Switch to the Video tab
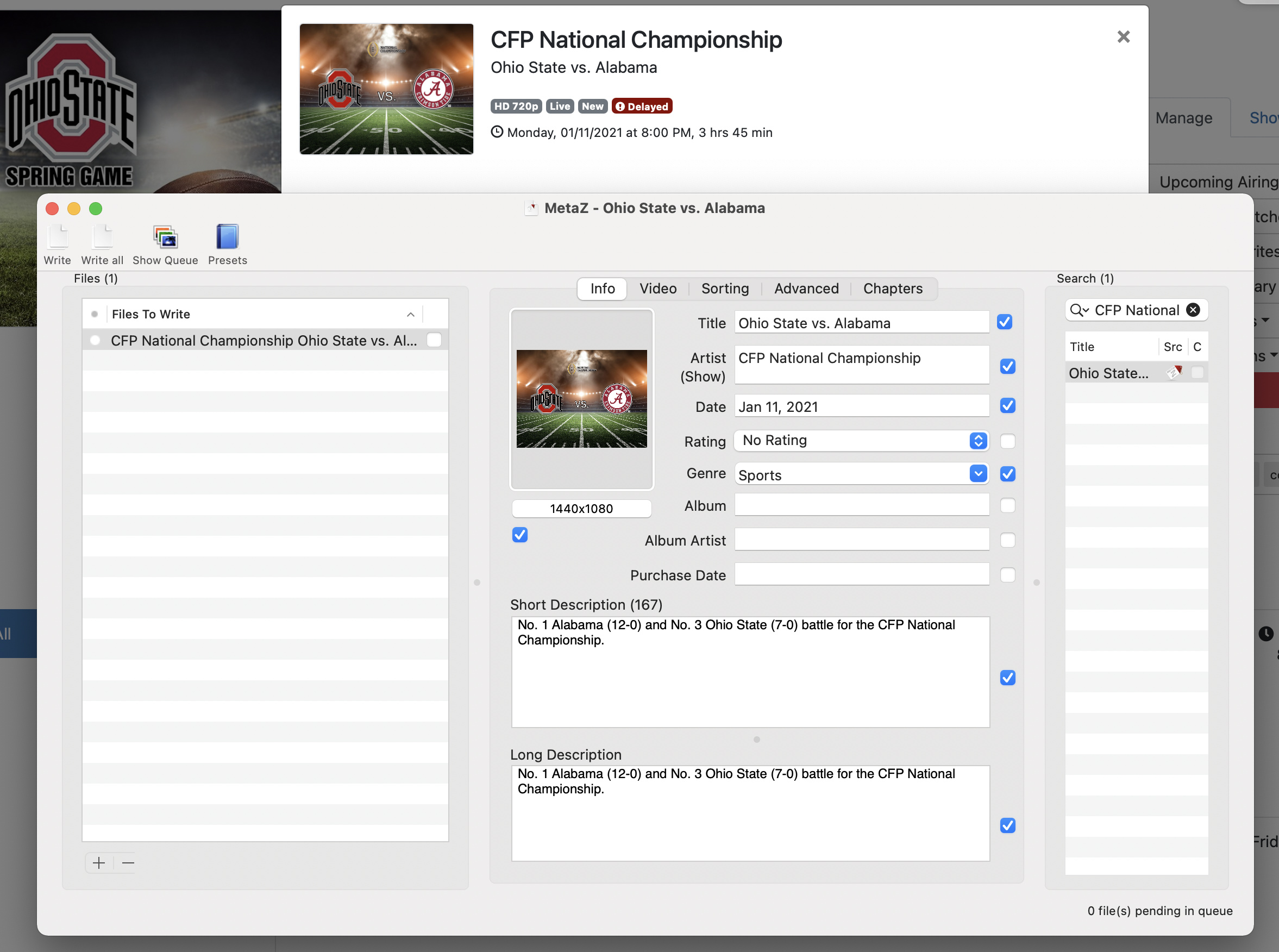This screenshot has width=1279, height=952. click(657, 289)
